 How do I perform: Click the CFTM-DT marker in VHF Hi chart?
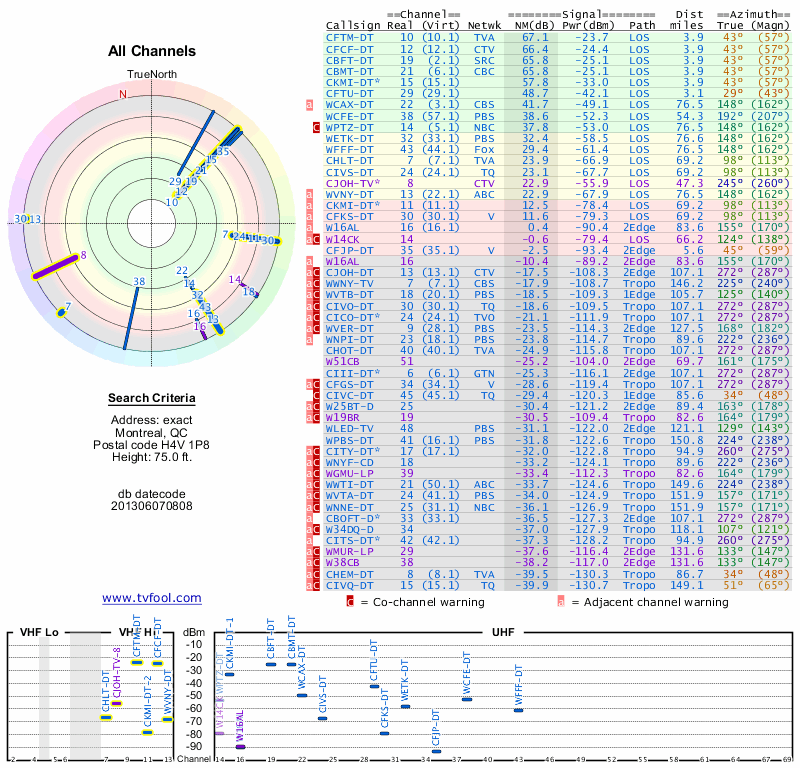pos(137,663)
